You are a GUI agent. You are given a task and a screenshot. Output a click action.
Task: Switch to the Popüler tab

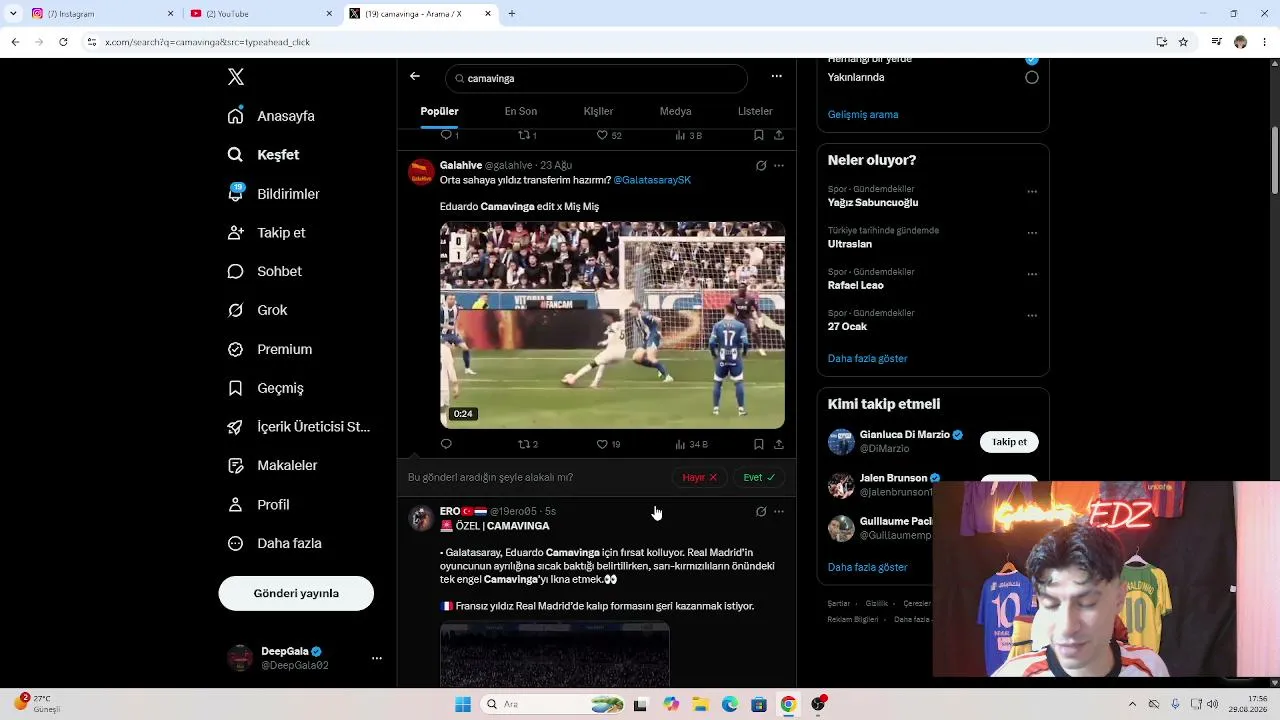pos(439,111)
